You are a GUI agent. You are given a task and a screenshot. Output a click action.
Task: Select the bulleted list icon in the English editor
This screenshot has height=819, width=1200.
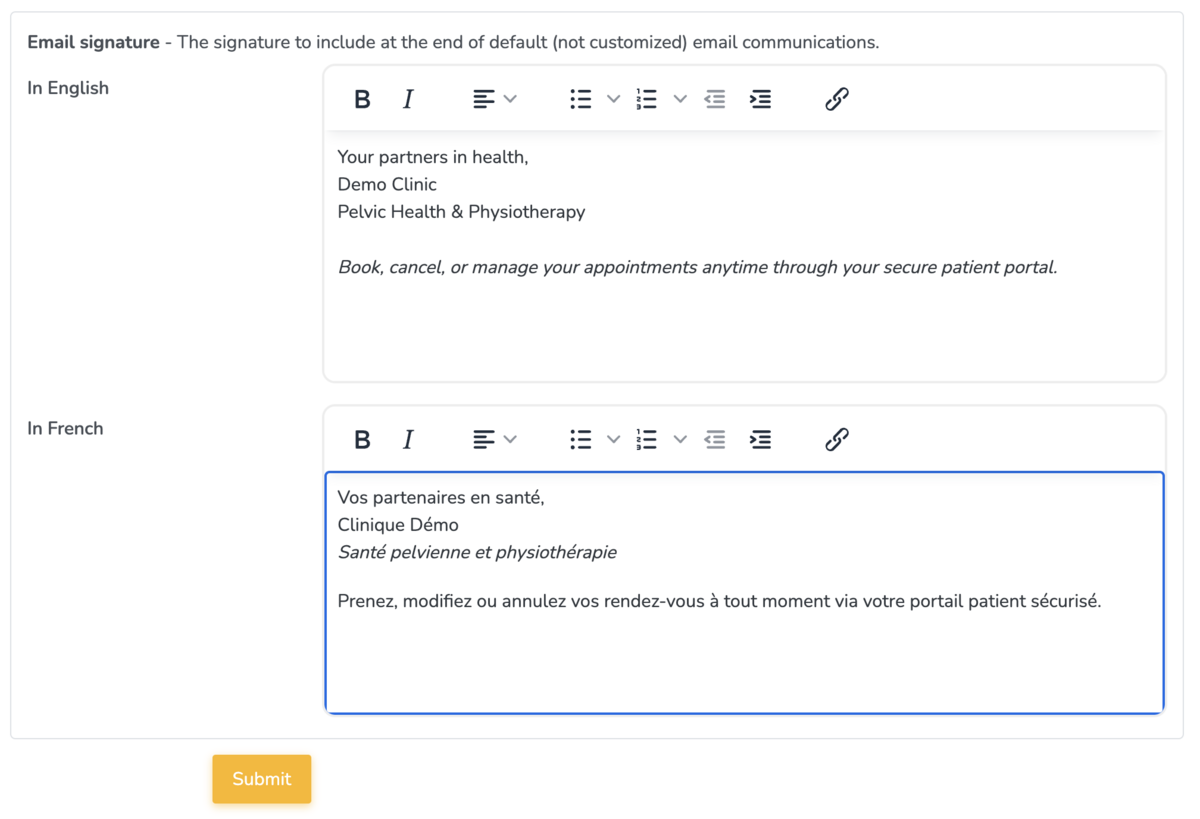[580, 99]
